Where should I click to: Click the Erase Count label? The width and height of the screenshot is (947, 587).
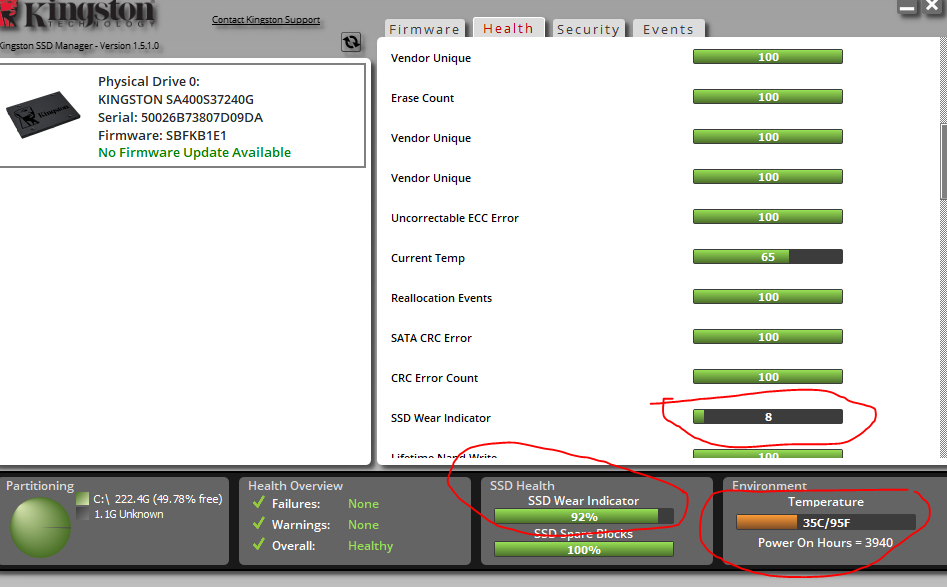coord(422,98)
